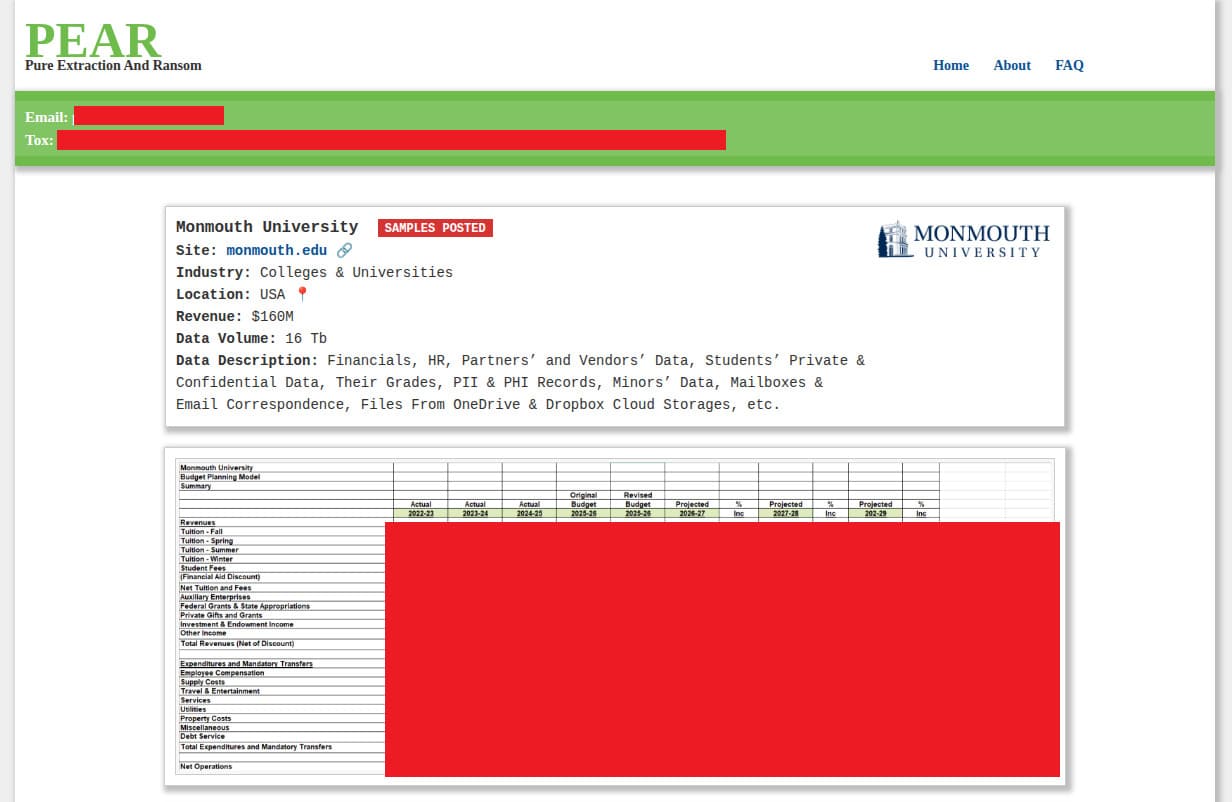1232x802 pixels.
Task: Click the 'Travel & Entertainment' row label
Action: coord(220,691)
